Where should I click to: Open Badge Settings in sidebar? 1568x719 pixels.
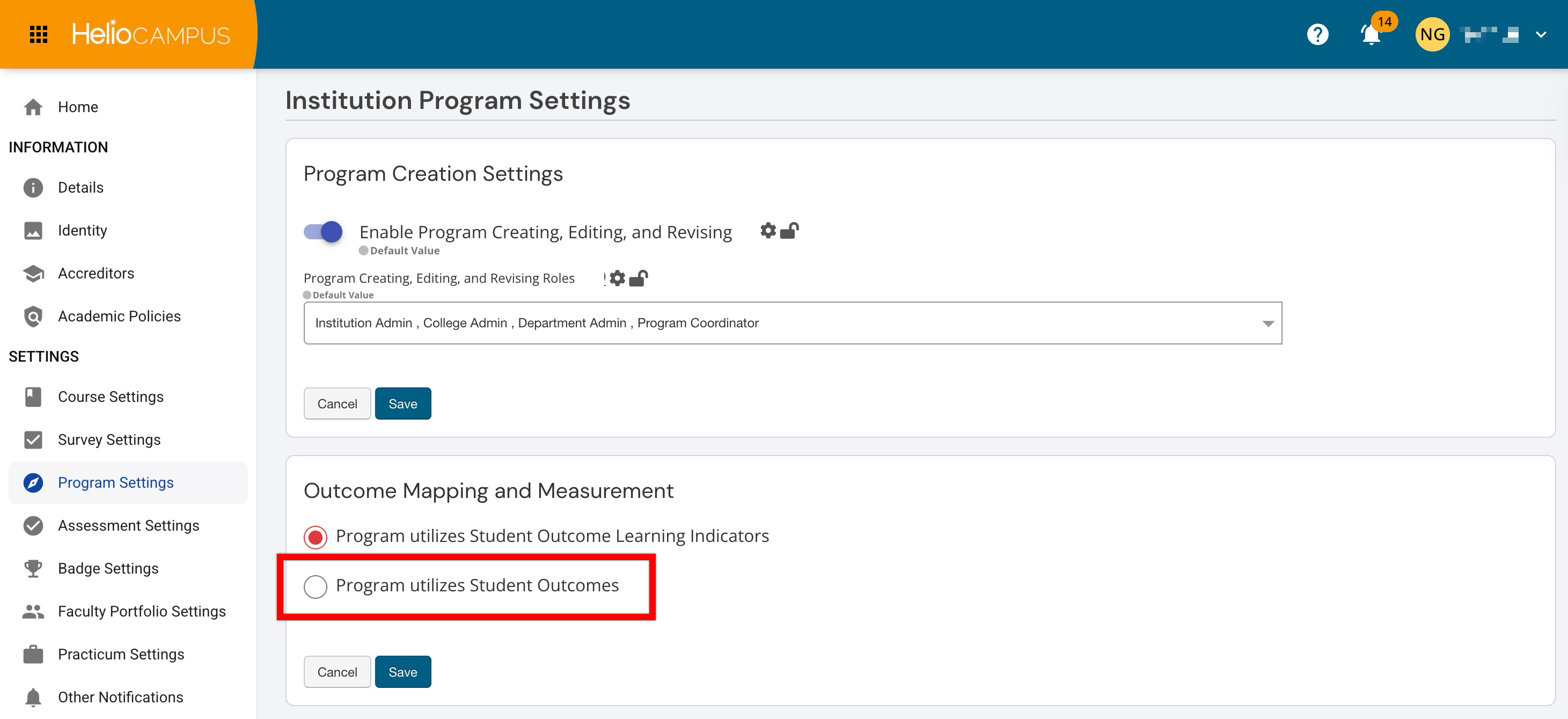pos(108,569)
